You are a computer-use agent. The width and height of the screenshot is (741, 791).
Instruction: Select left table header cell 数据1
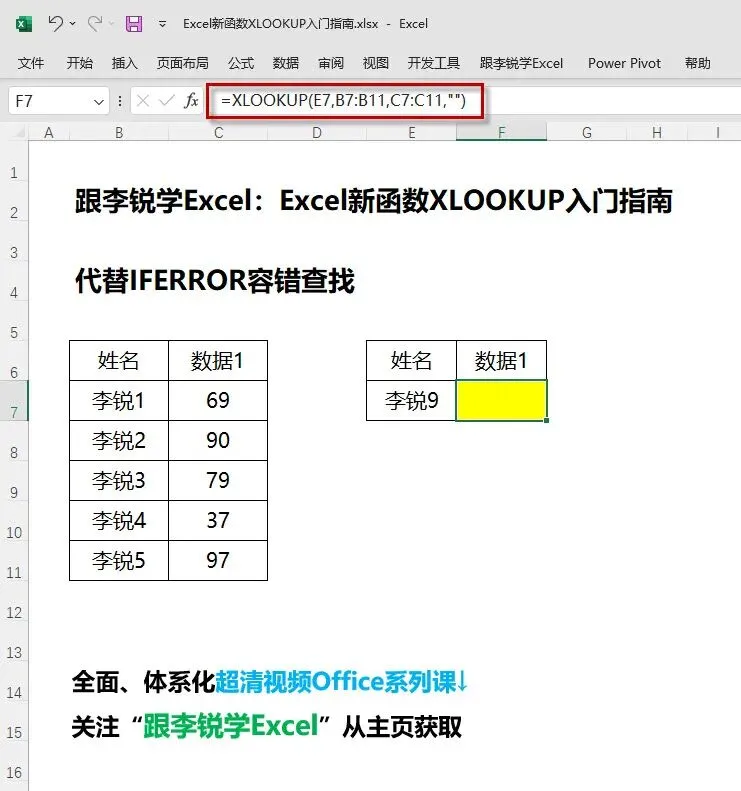tap(218, 361)
